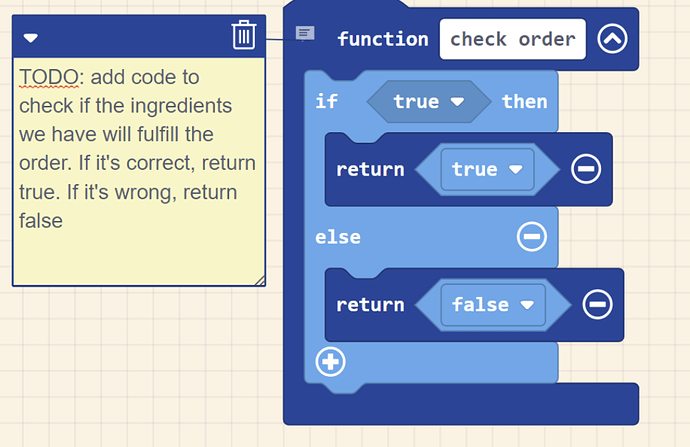Select the return label below the else branch

pyautogui.click(x=370, y=305)
